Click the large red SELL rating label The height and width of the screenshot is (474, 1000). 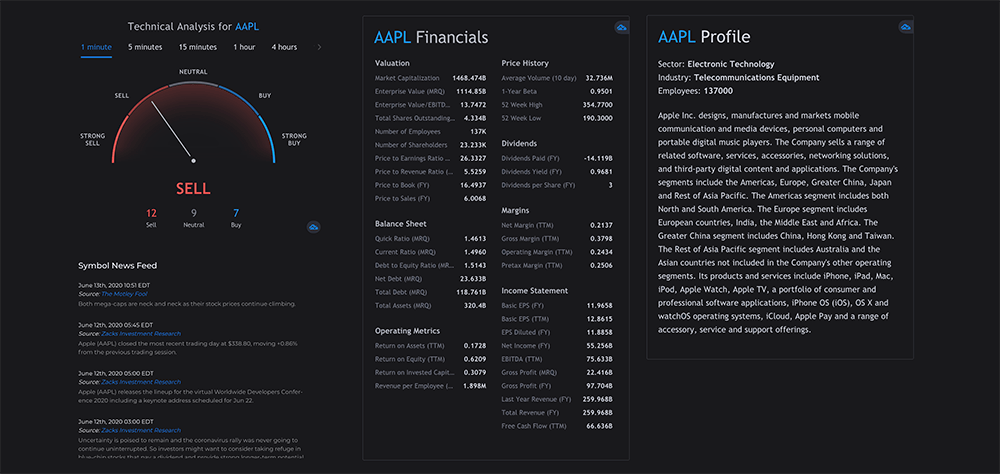coord(193,189)
